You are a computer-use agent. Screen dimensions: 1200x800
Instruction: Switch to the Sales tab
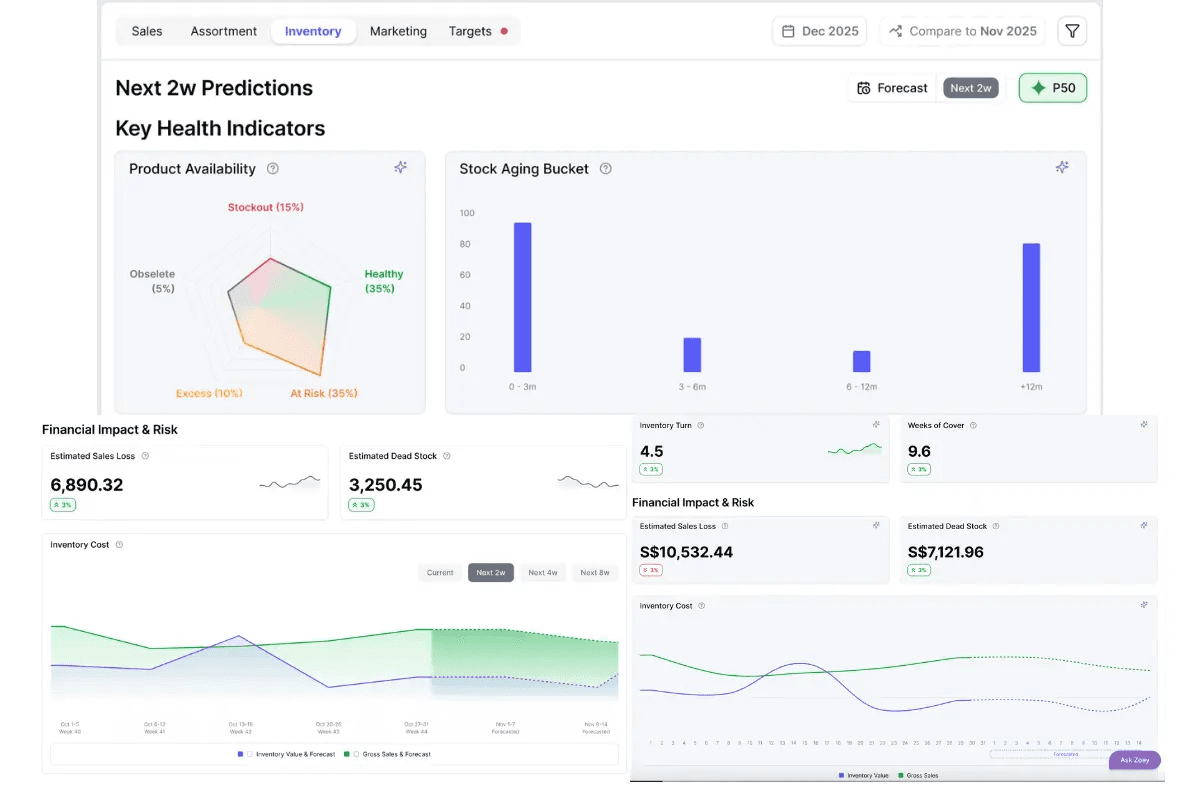(147, 31)
